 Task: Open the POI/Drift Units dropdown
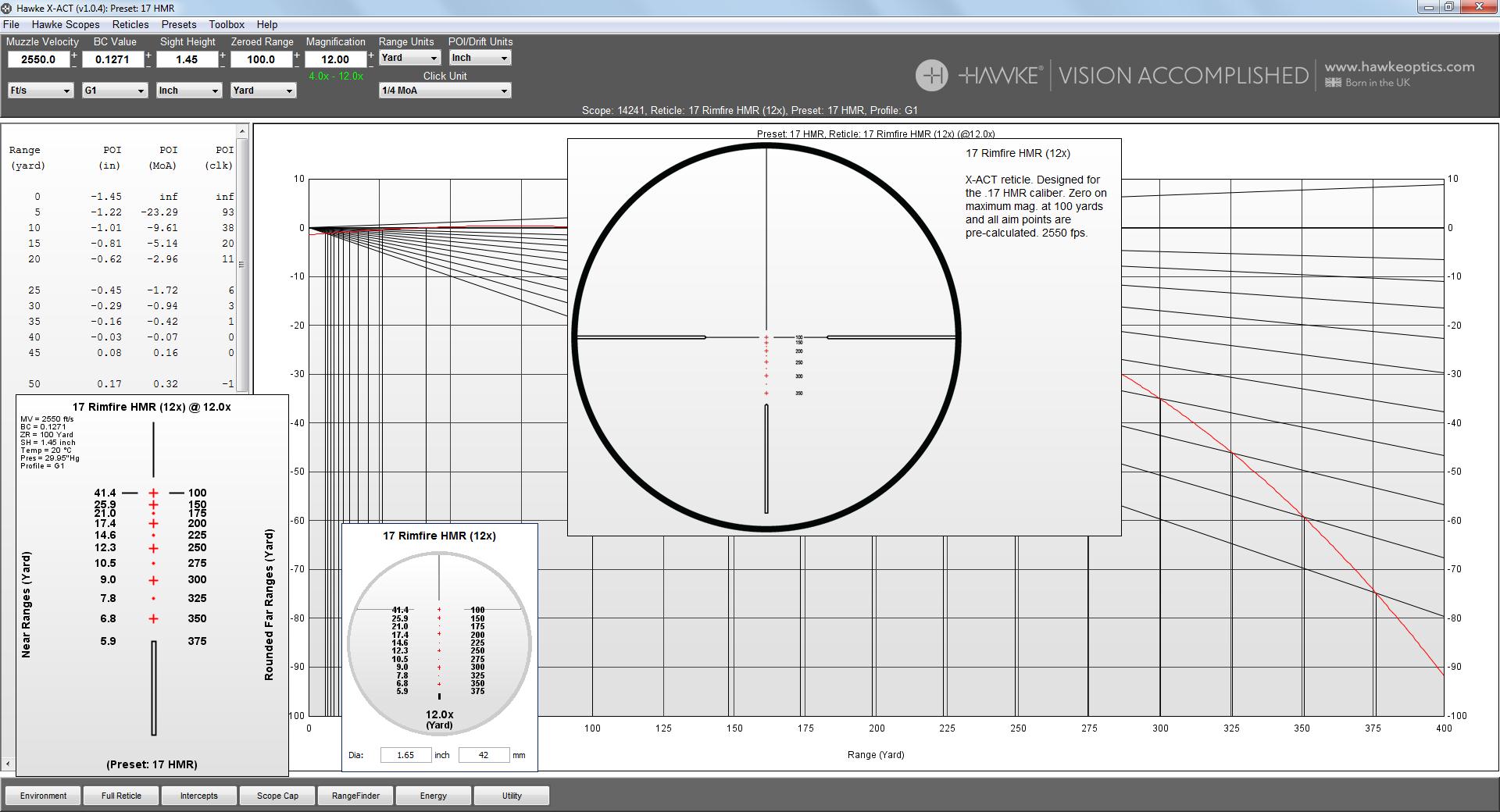(480, 58)
